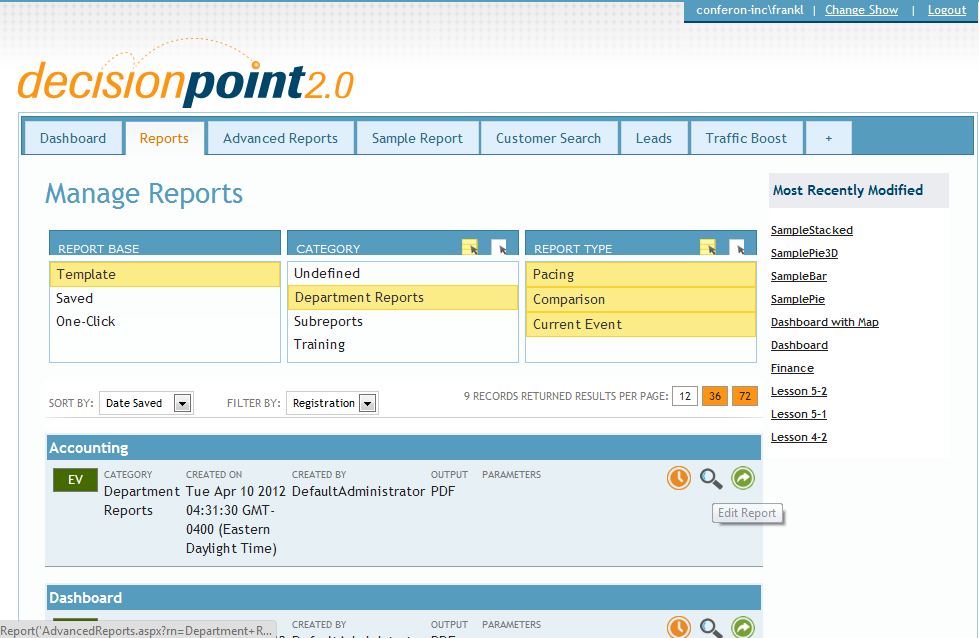
Task: Select One-Click in Report Base list
Action: click(165, 321)
